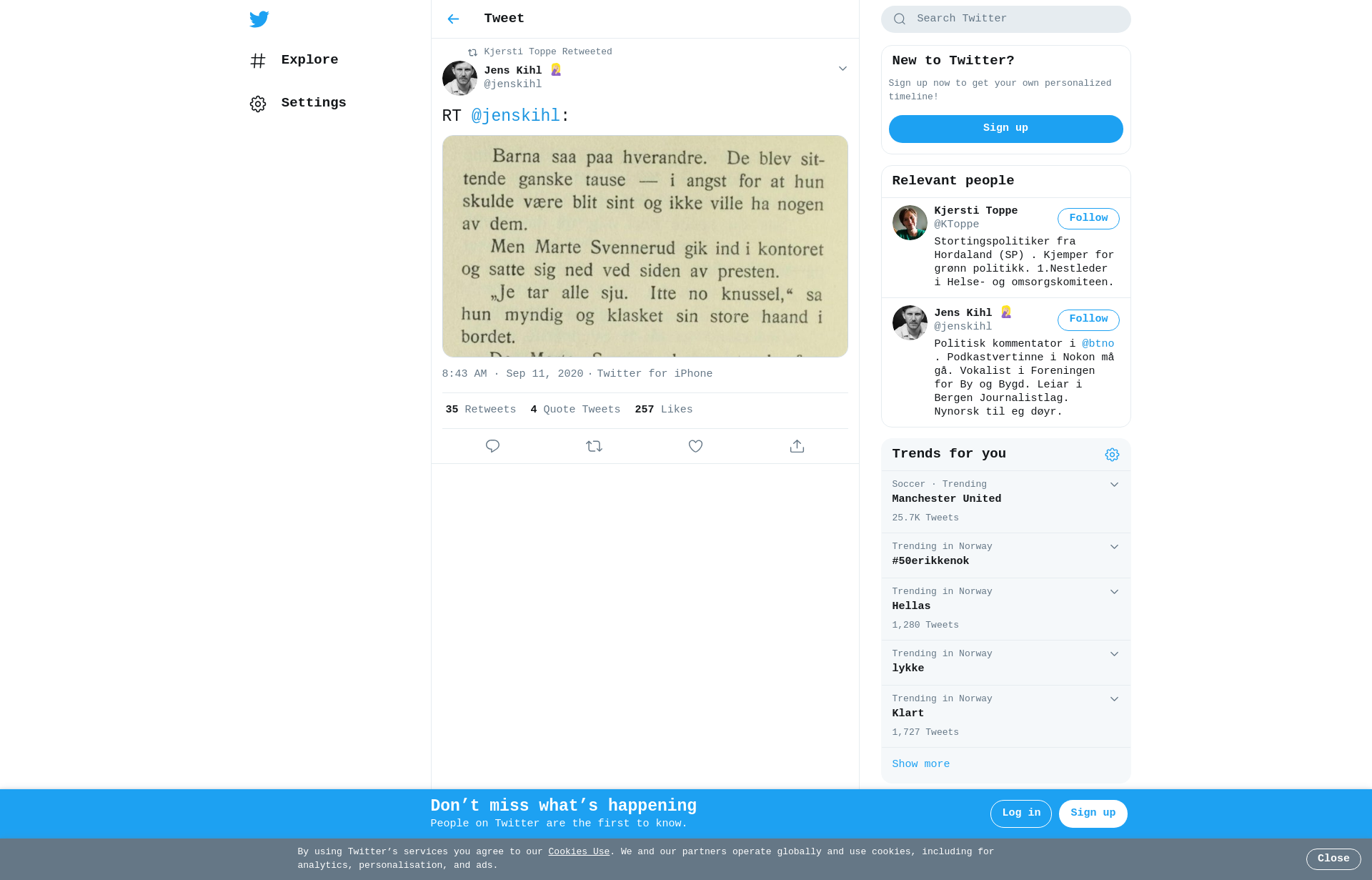Click the Explore hashtag icon
The width and height of the screenshot is (1372, 880).
coord(258,61)
